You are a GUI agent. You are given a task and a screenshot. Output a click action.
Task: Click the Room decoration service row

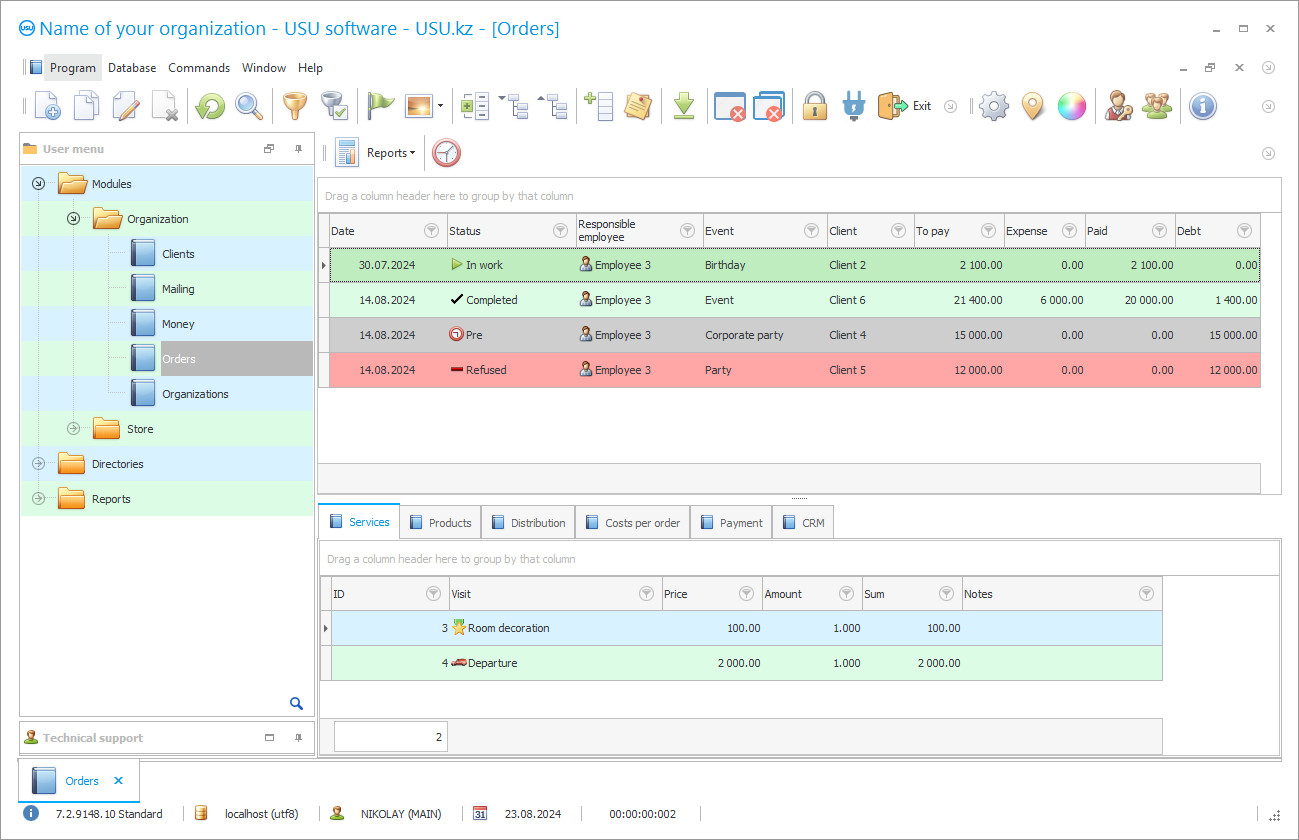click(x=510, y=628)
